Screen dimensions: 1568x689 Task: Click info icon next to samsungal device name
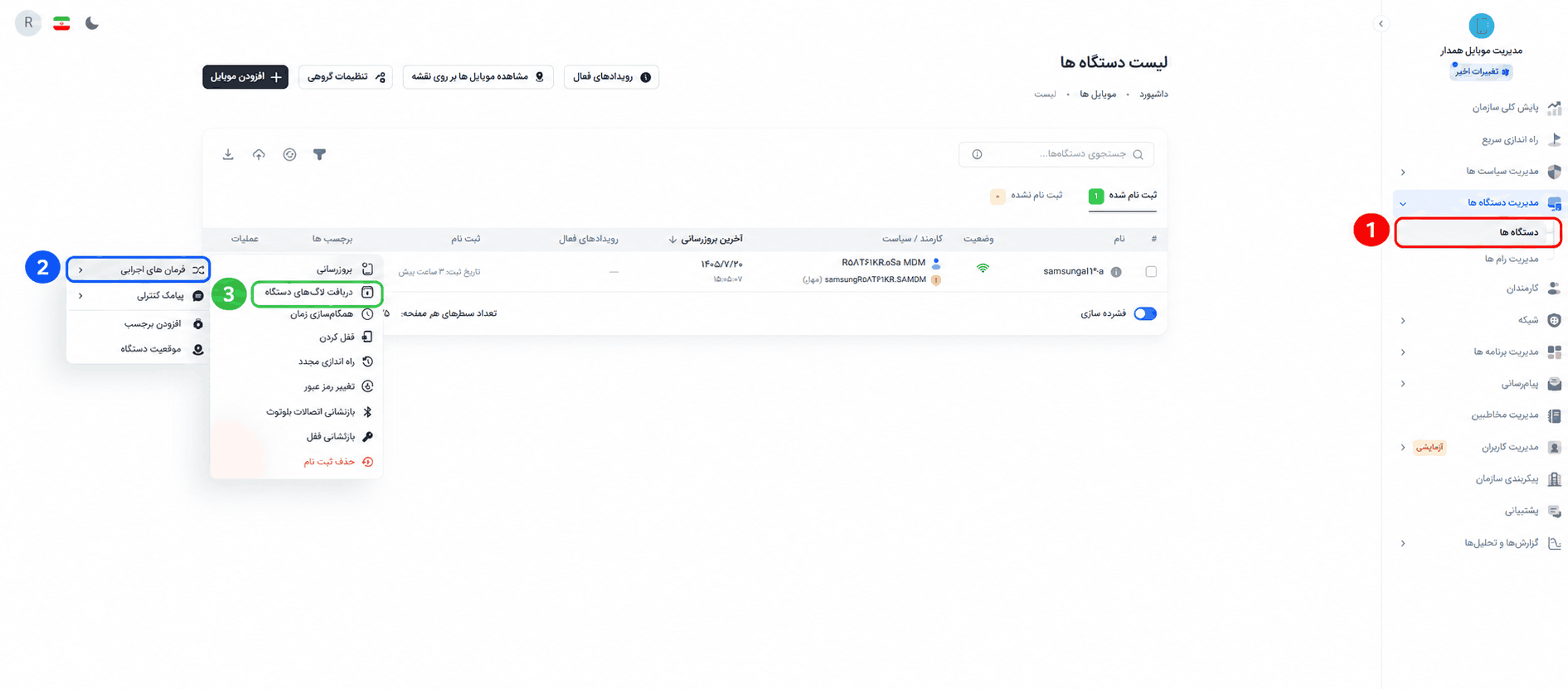tap(1116, 272)
